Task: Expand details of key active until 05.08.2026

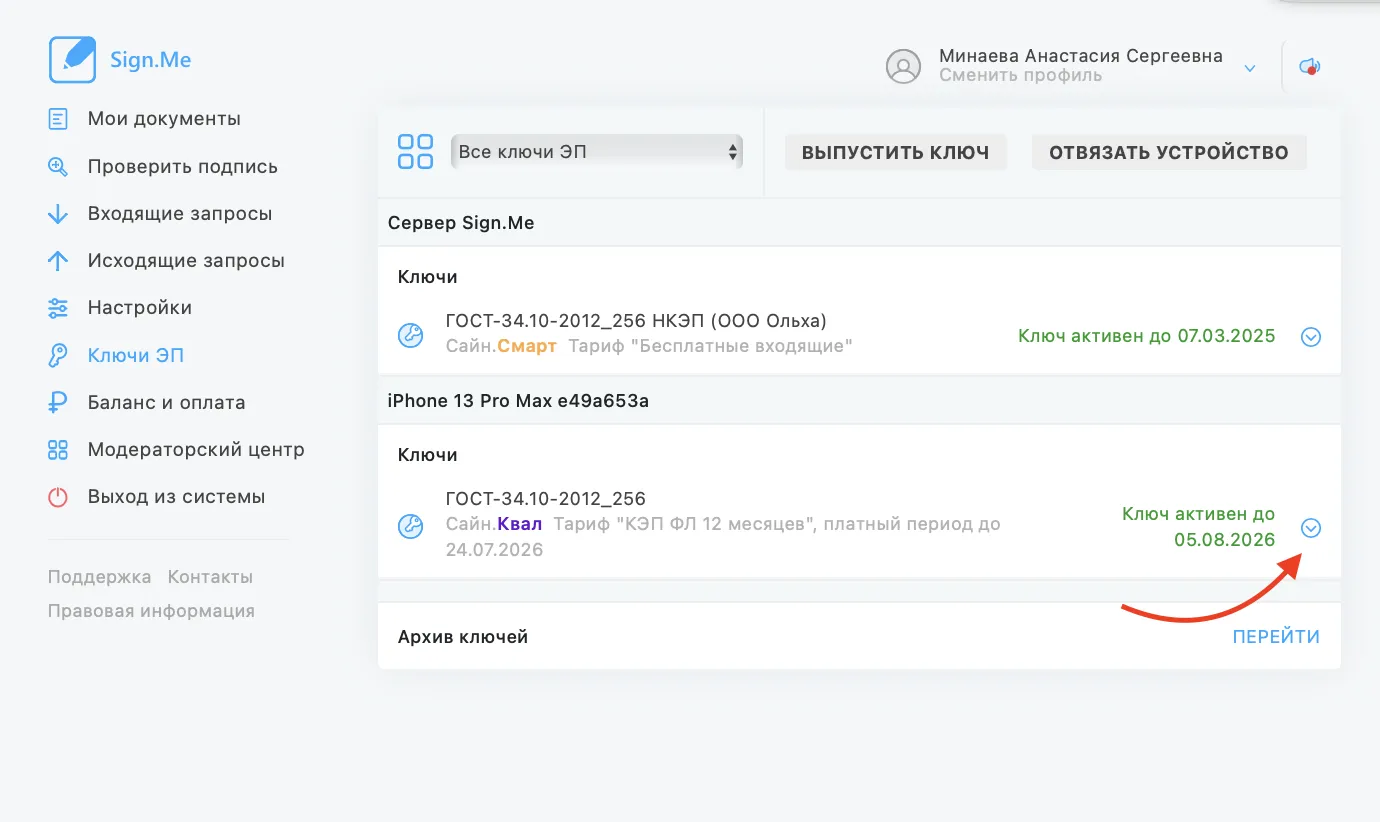Action: pyautogui.click(x=1311, y=528)
